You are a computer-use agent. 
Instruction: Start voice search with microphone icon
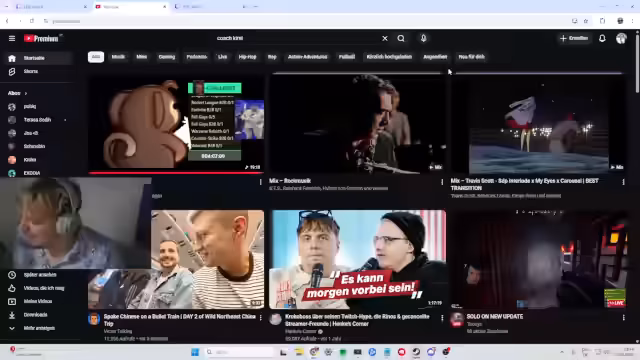[x=423, y=38]
